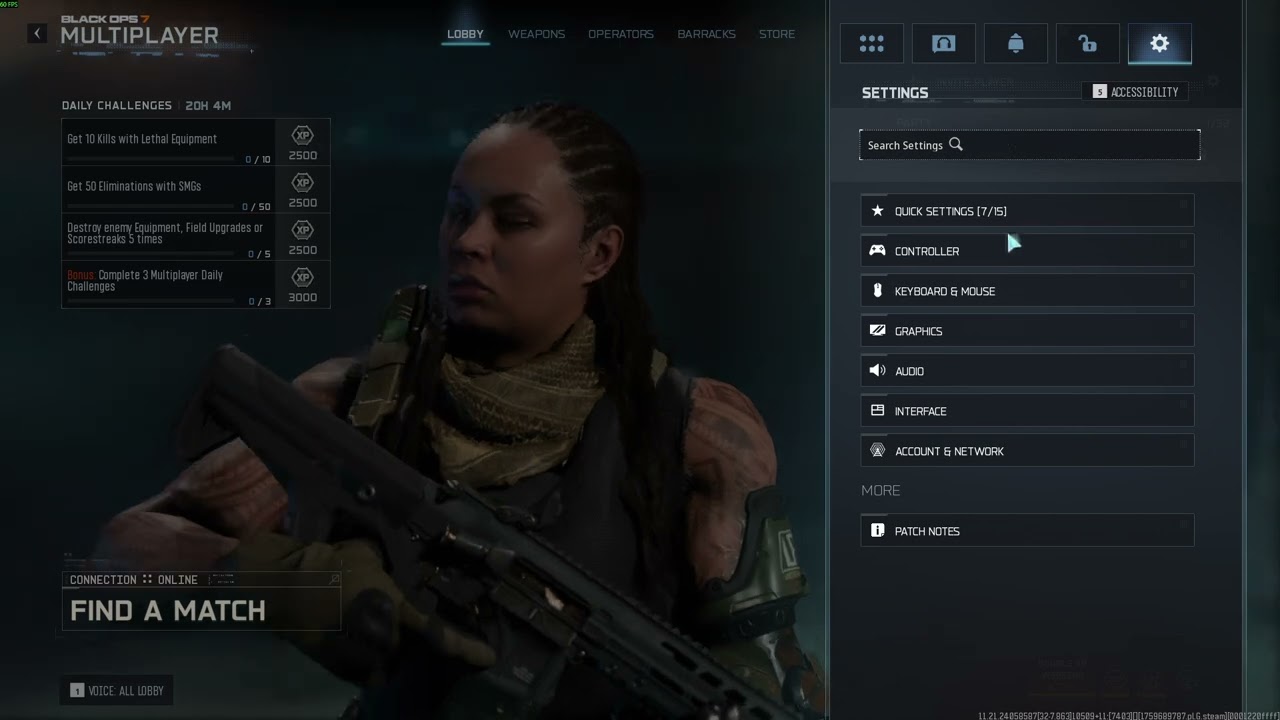This screenshot has width=1280, height=720.
Task: Click the mouse icon beside Keyboard & Mouse
Action: pyautogui.click(x=877, y=291)
